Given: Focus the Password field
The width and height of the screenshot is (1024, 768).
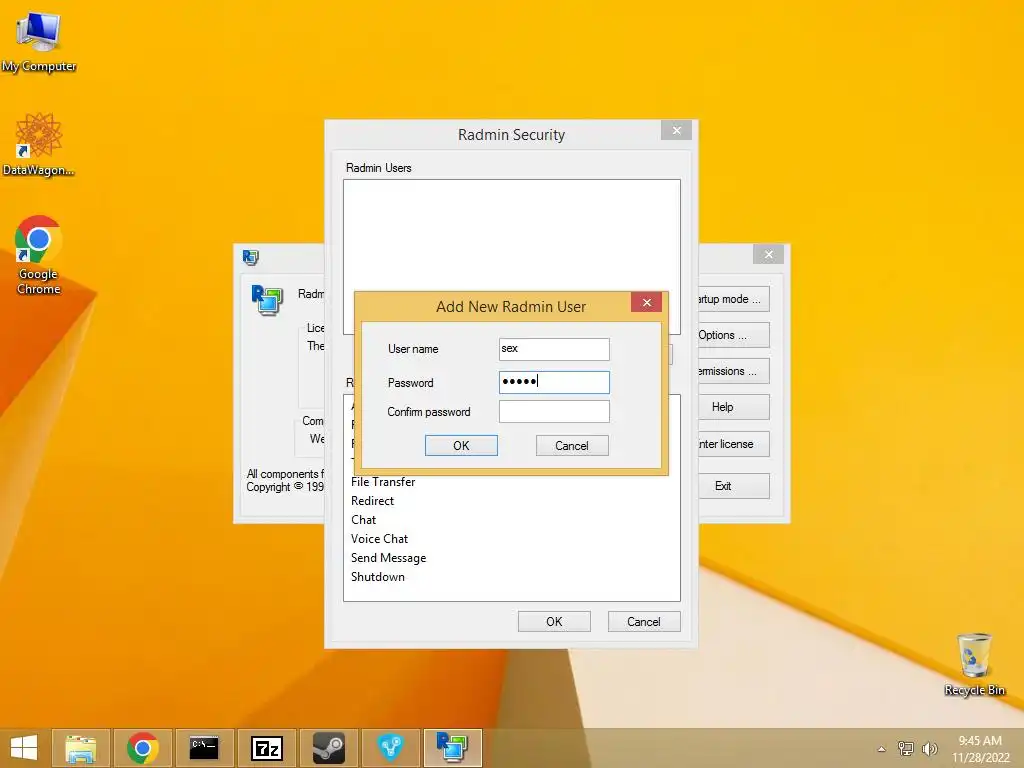Looking at the screenshot, I should coord(554,382).
